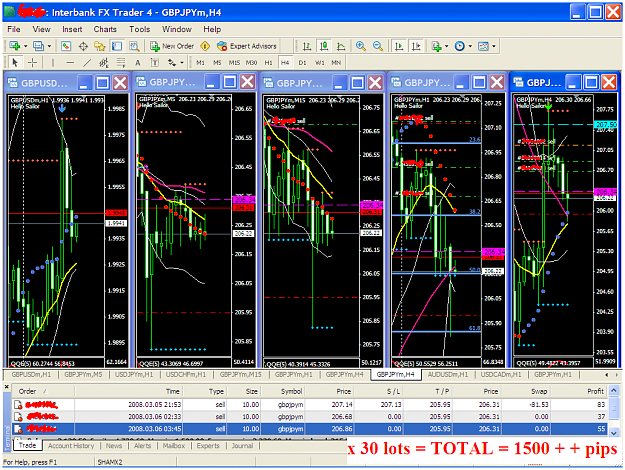
Task: Open the Insert menu
Action: point(72,29)
